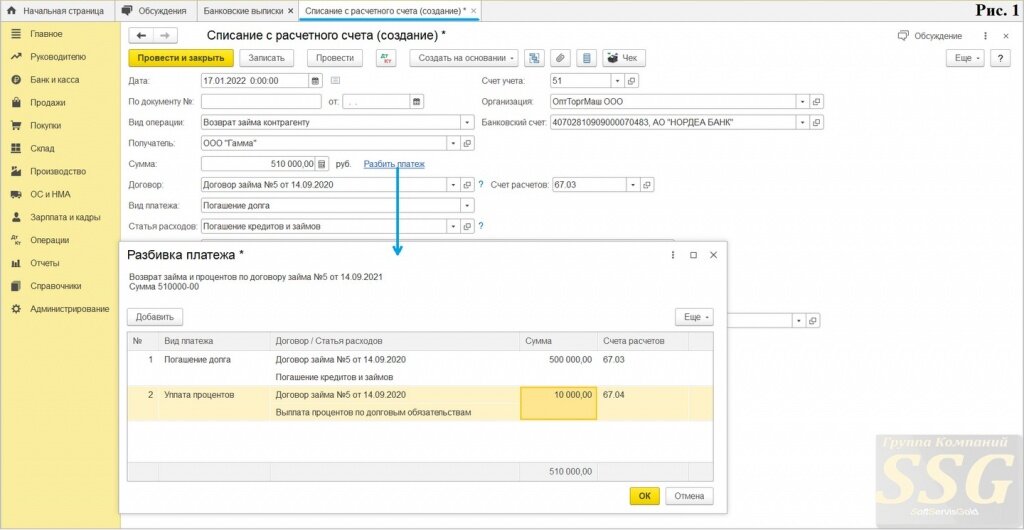Click the Провести button
This screenshot has width=1024, height=530.
(335, 58)
